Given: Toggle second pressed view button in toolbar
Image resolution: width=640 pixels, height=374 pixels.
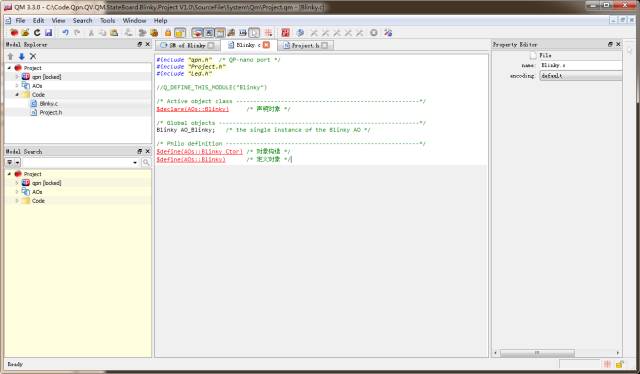Looking at the screenshot, I should tap(209, 33).
